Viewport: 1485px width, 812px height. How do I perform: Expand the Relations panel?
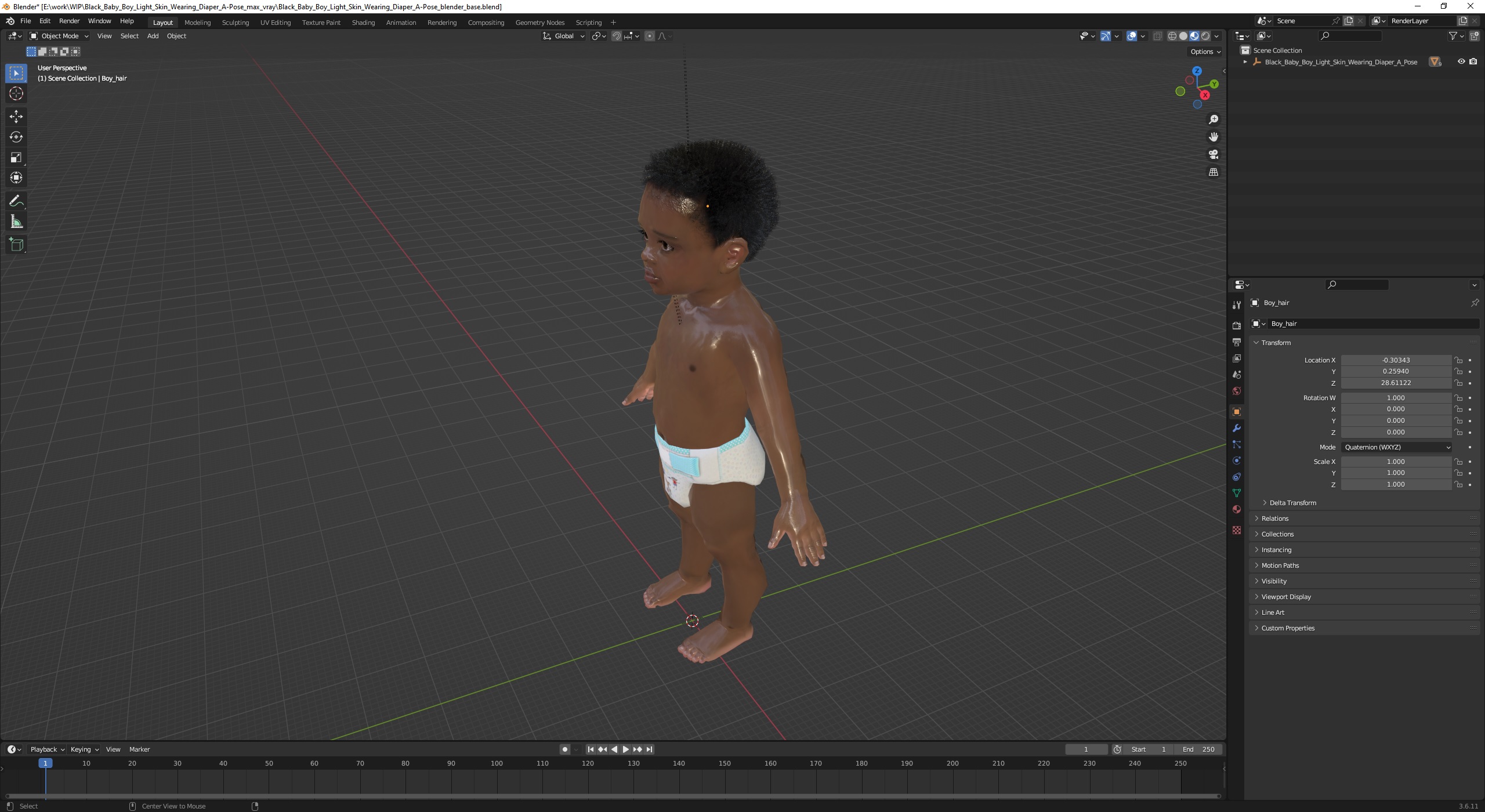pyautogui.click(x=1274, y=519)
